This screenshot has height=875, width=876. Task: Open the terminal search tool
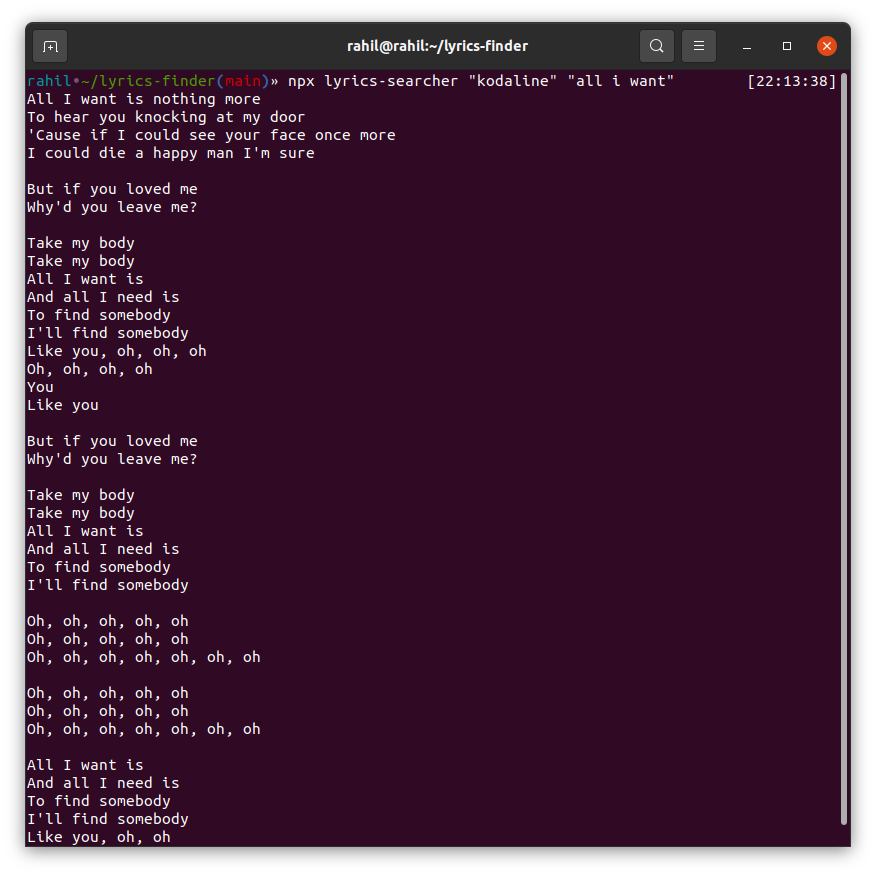click(656, 46)
